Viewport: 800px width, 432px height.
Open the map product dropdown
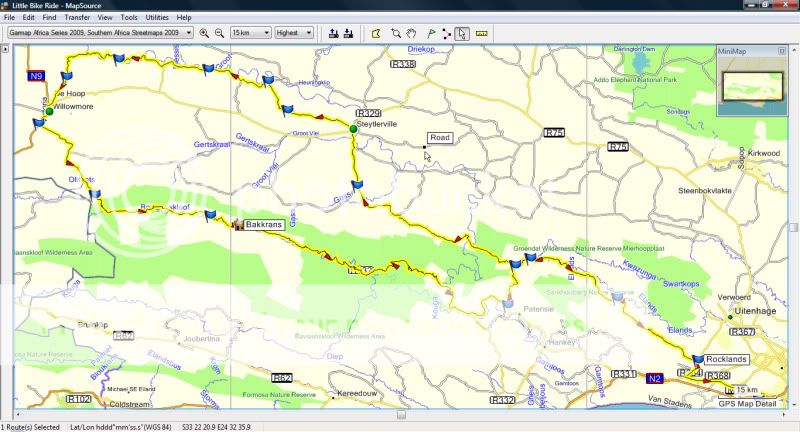[x=189, y=33]
